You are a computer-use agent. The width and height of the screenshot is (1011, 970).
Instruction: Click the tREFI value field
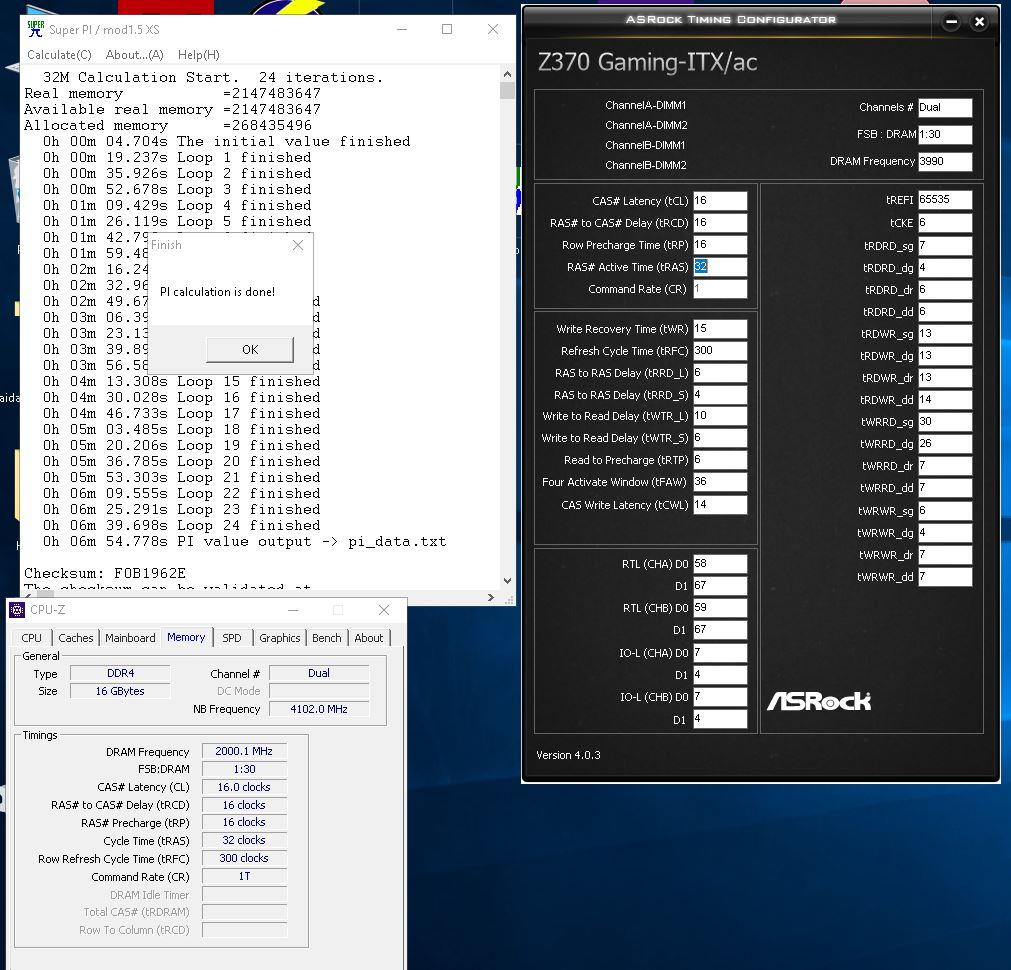945,200
